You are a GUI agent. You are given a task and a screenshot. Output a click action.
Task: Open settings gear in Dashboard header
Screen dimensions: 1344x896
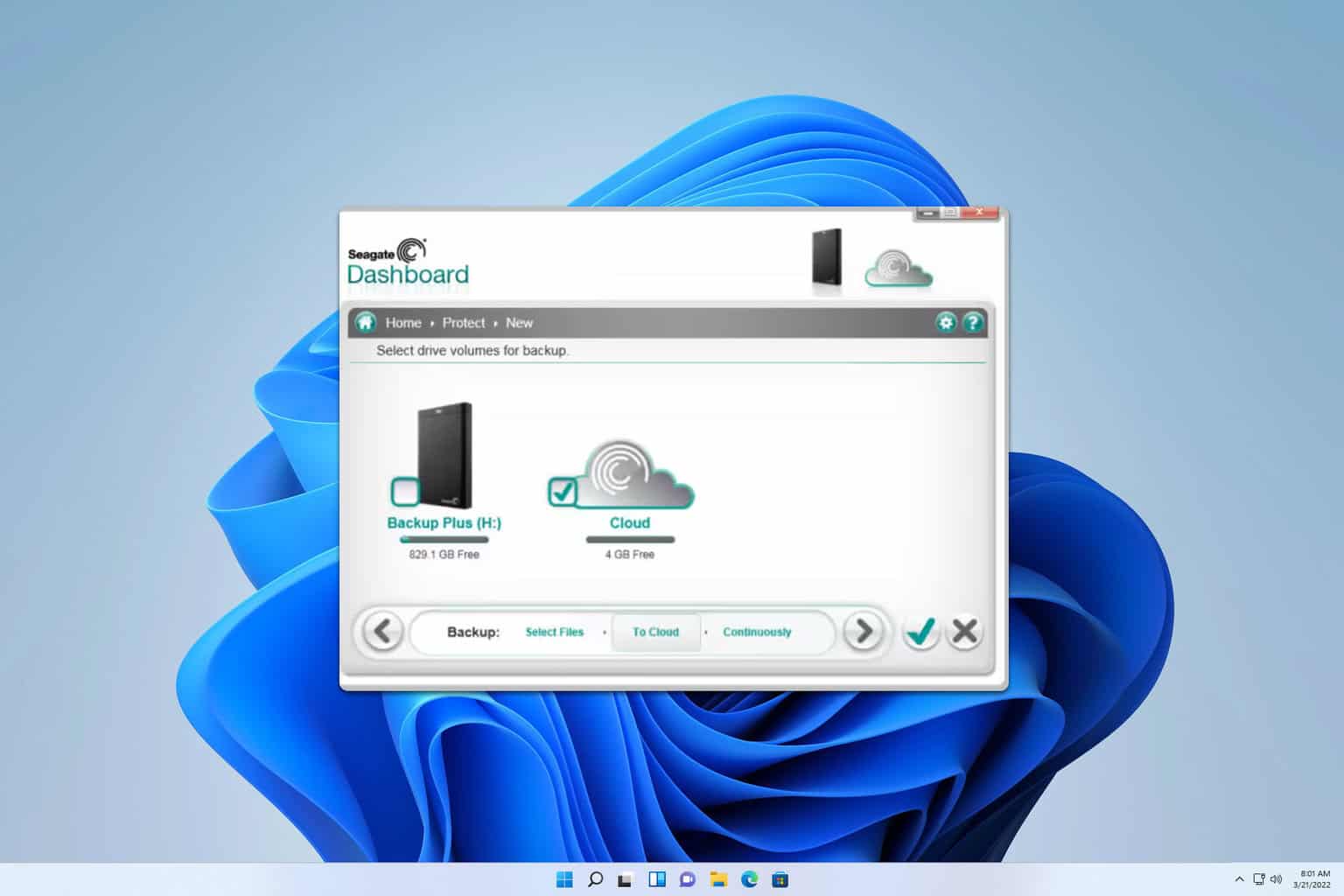coord(945,323)
